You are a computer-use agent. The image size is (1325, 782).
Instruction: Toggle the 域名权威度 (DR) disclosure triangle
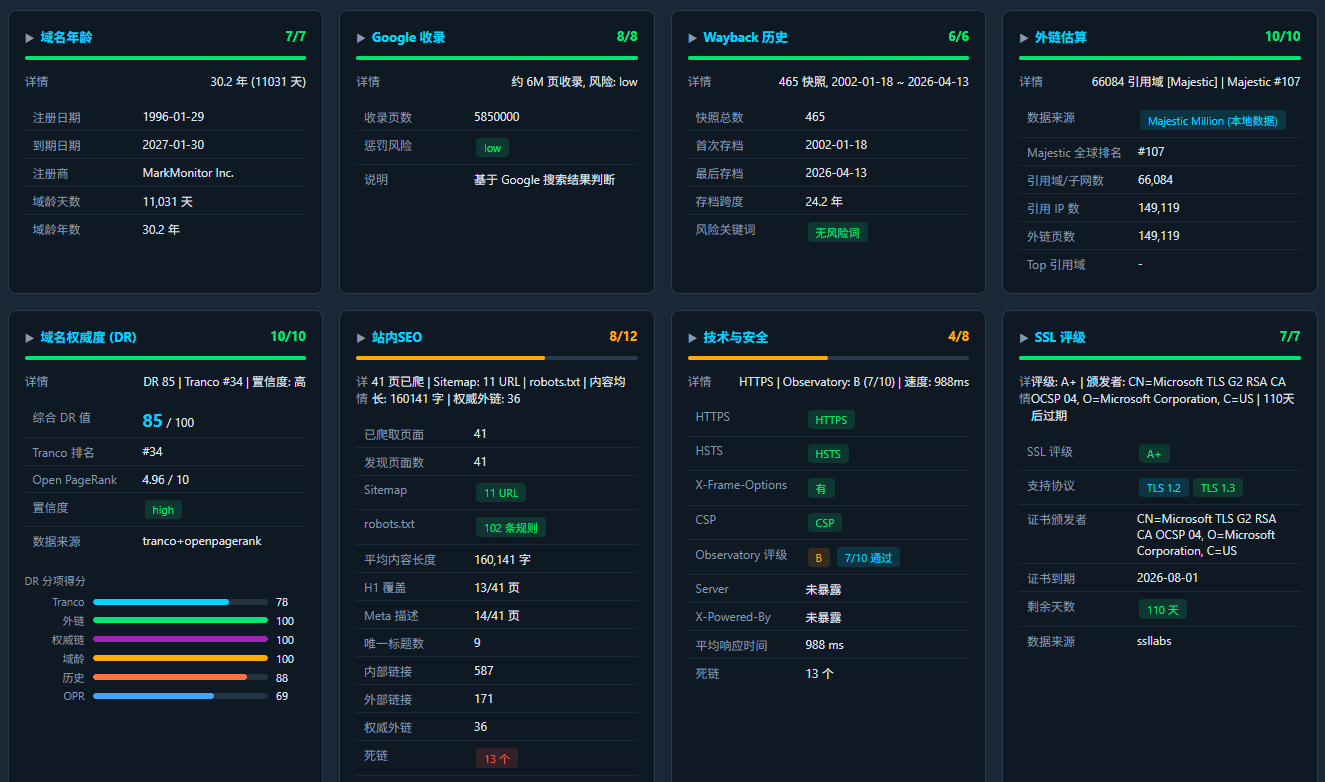point(30,338)
